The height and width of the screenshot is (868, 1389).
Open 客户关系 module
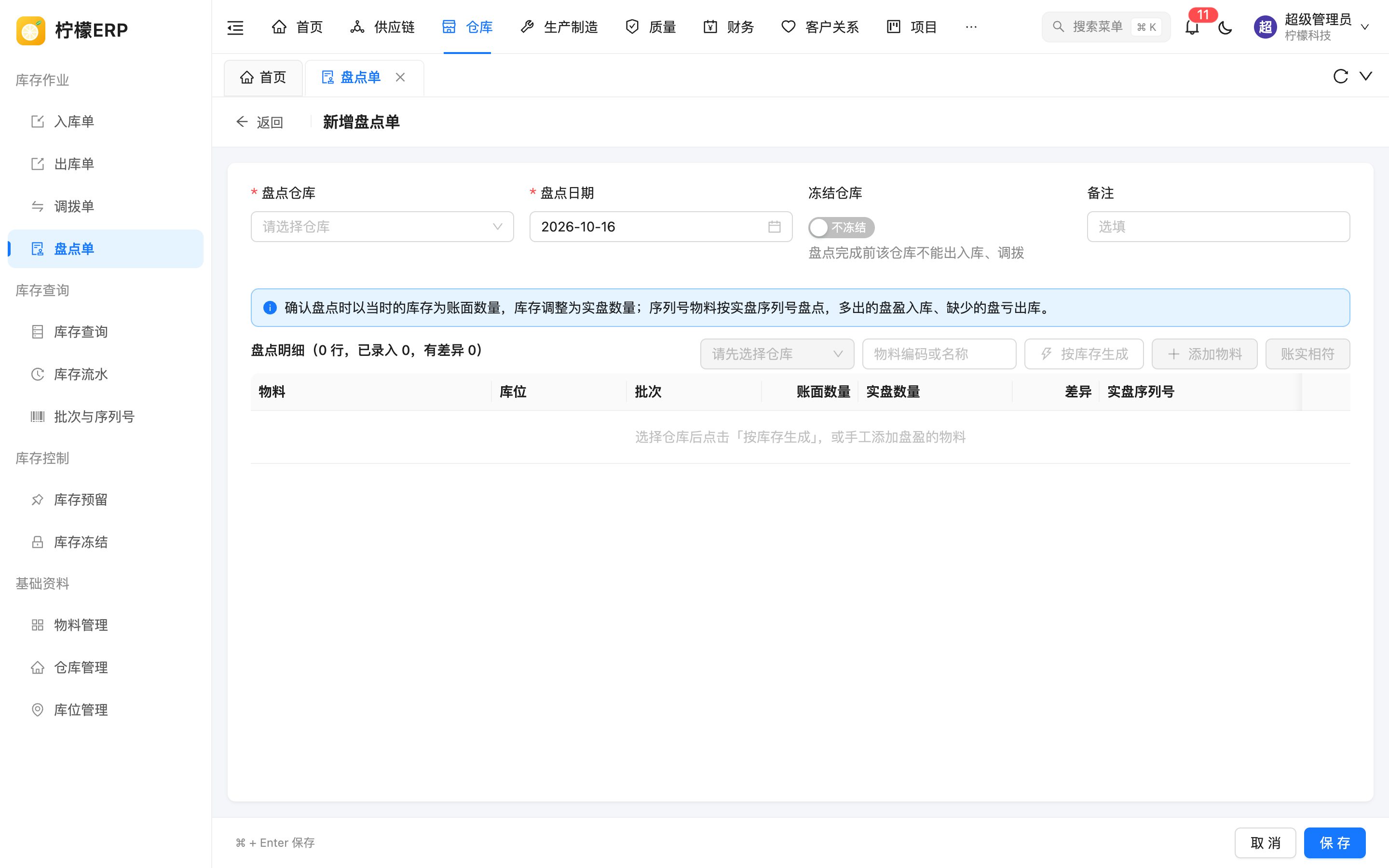tap(819, 27)
